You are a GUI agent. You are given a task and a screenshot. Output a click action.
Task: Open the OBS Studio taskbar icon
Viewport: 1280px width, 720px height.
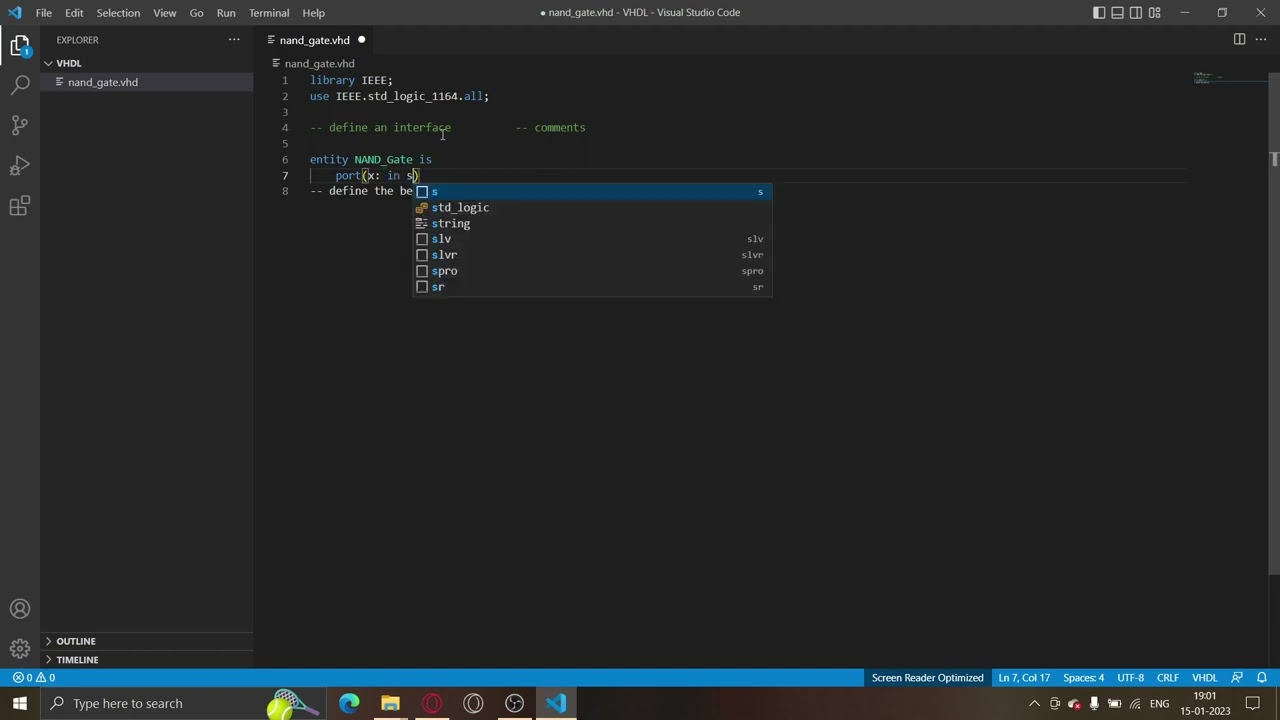point(515,703)
